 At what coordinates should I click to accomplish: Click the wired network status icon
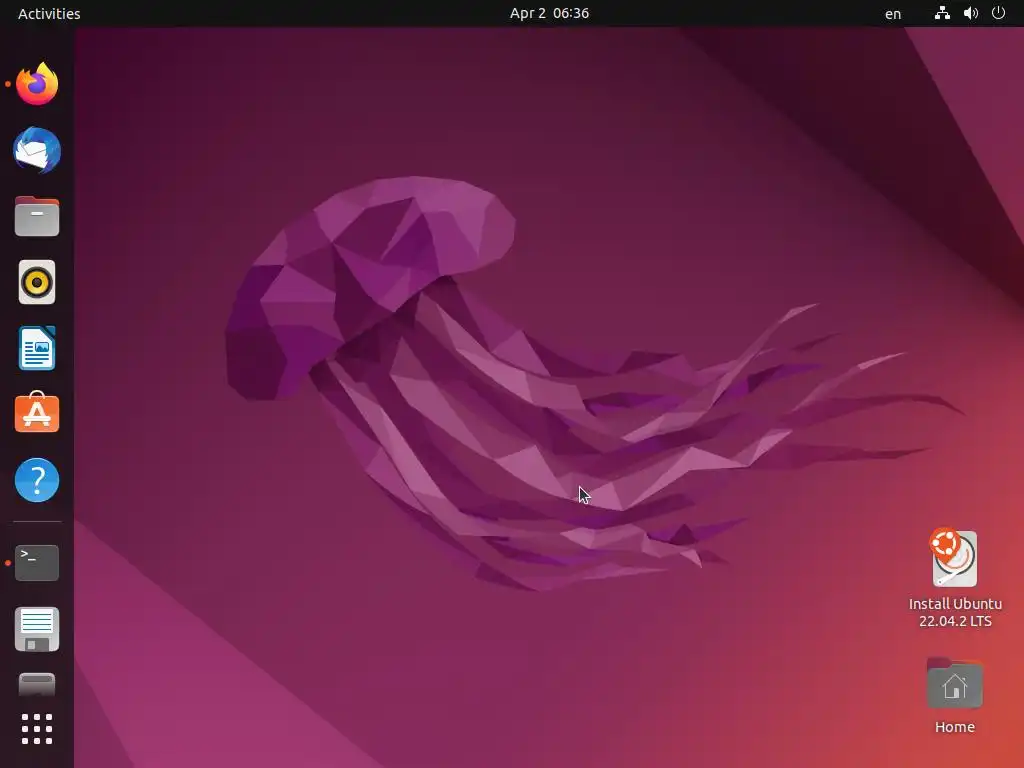click(942, 13)
